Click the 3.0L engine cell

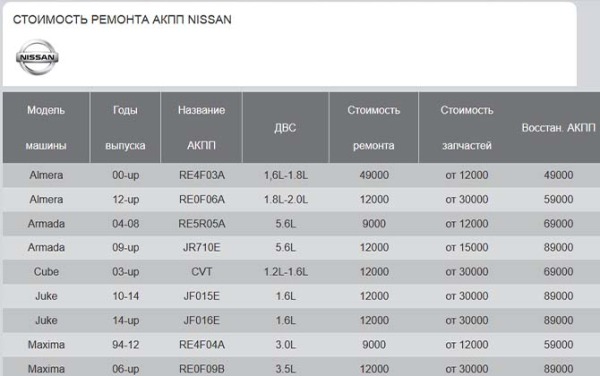286,345
